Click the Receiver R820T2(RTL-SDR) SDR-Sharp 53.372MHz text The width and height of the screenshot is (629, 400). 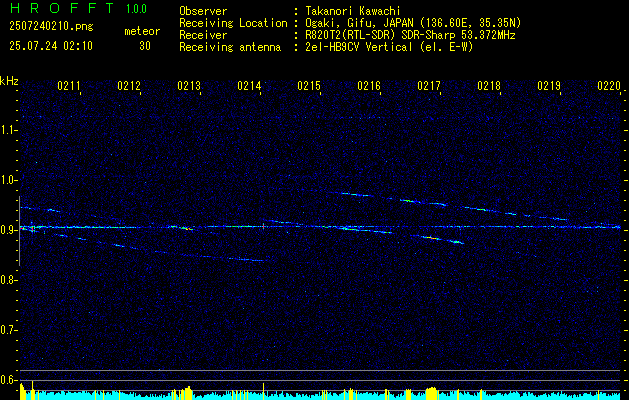tap(410, 35)
